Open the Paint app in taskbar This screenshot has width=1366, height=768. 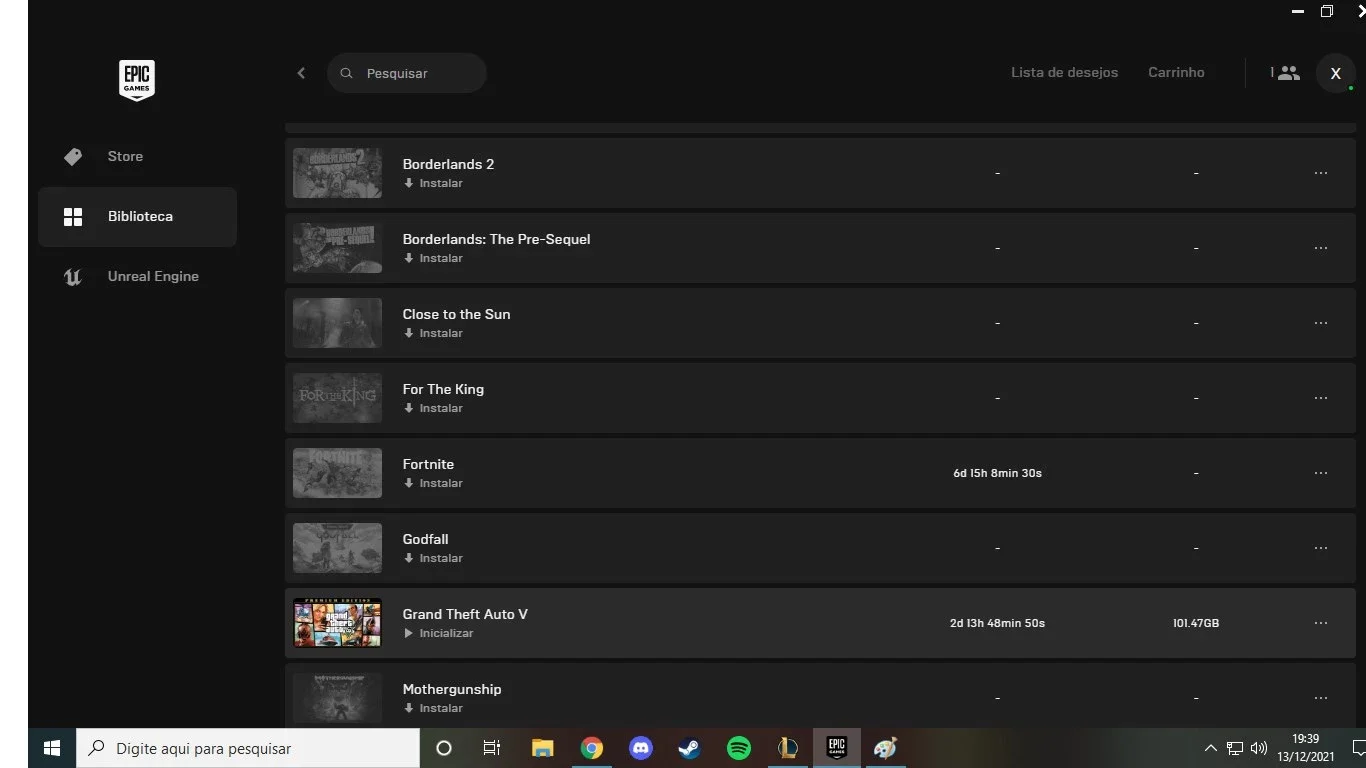tap(886, 748)
